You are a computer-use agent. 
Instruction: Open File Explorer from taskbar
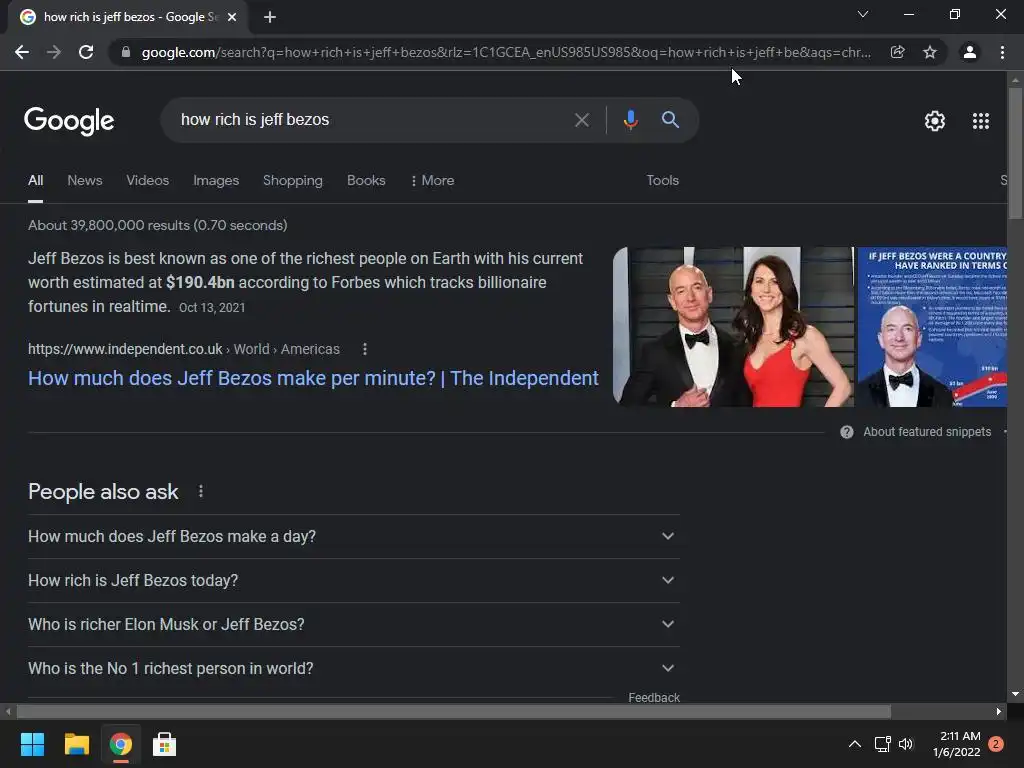click(76, 744)
